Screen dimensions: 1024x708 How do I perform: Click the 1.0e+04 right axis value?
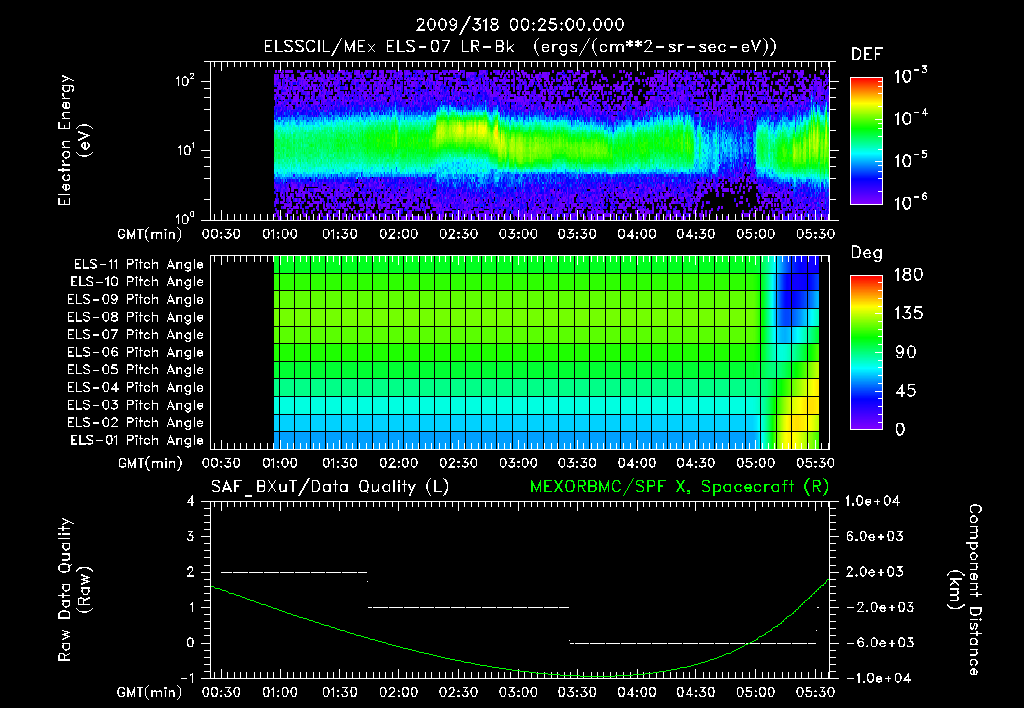pyautogui.click(x=872, y=501)
